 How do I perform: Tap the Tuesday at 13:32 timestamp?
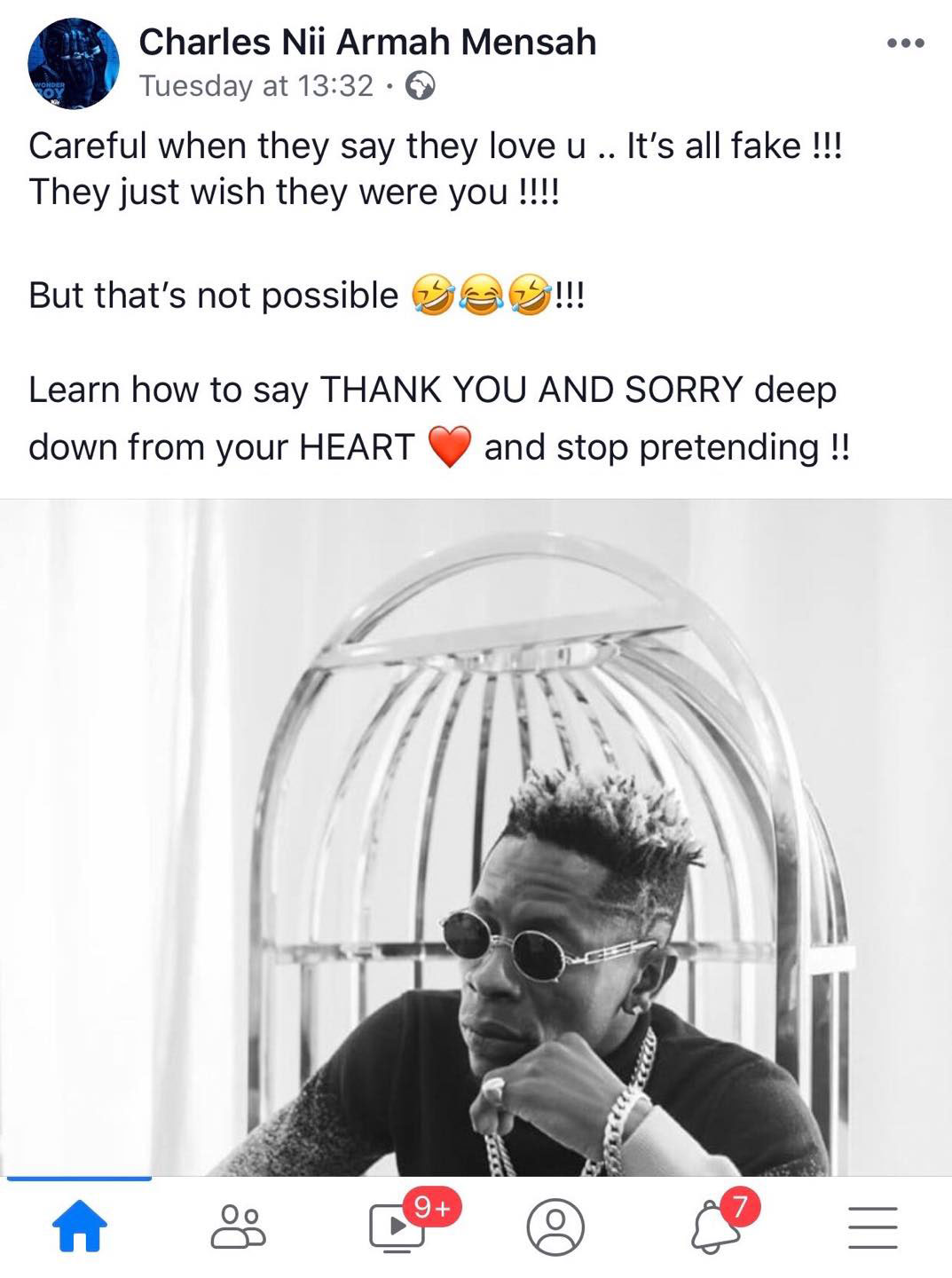point(256,86)
